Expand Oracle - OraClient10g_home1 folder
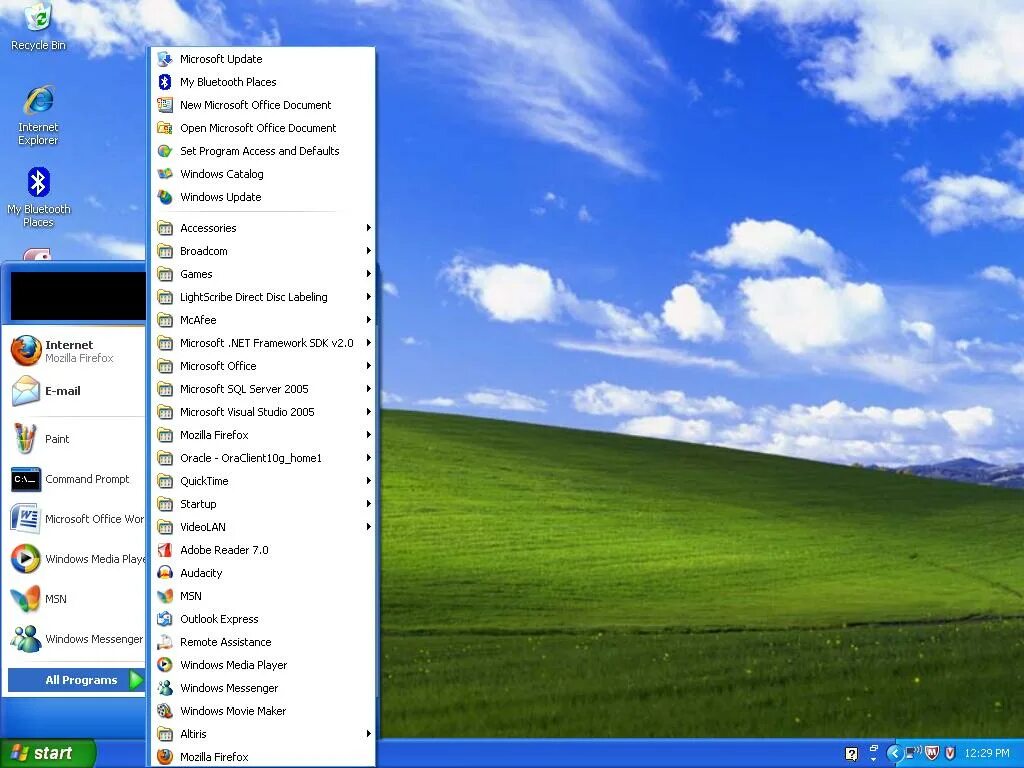The image size is (1024, 768). coord(263,458)
